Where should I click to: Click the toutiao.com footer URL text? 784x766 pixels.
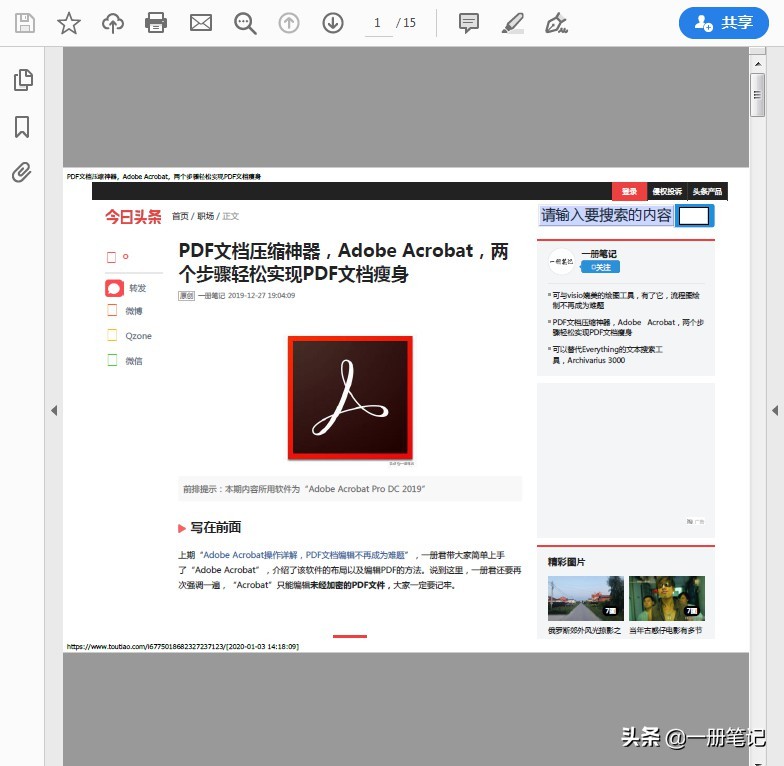[182, 646]
